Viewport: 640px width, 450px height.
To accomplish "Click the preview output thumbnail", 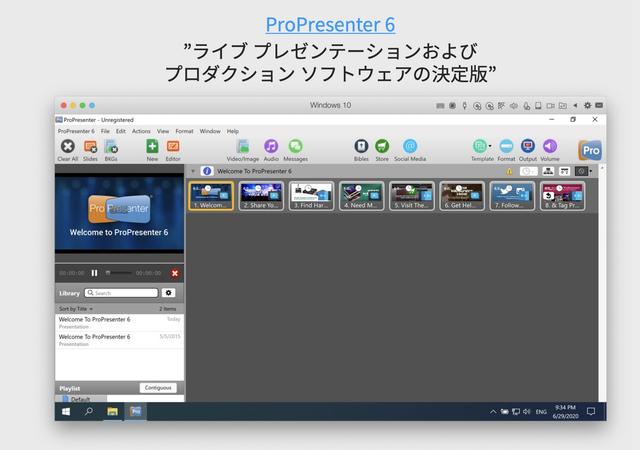I will pyautogui.click(x=119, y=214).
